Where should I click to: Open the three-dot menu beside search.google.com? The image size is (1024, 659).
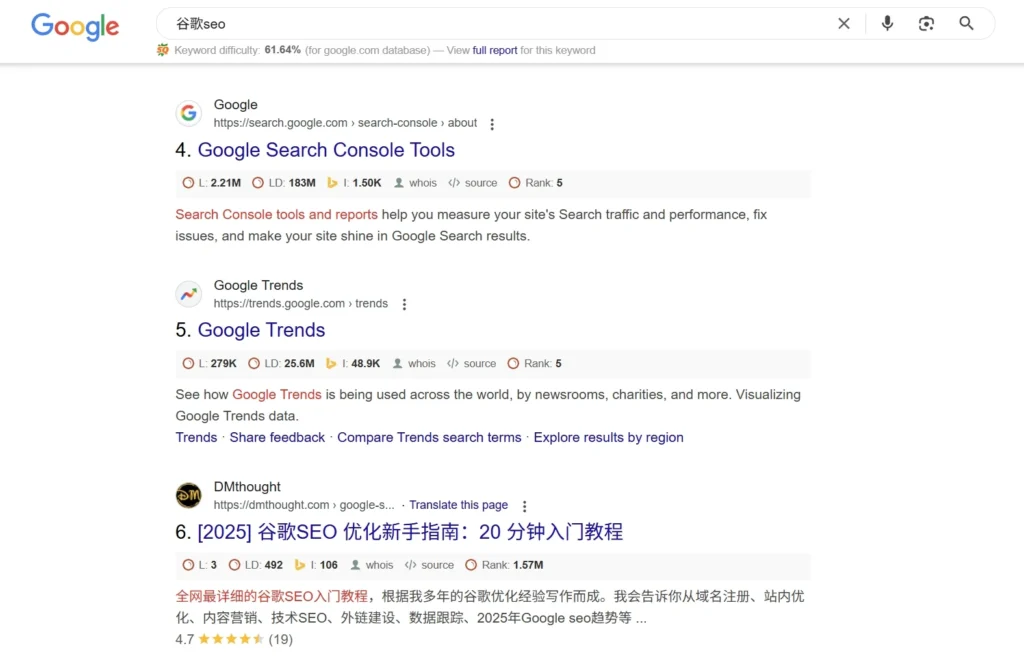tap(492, 123)
